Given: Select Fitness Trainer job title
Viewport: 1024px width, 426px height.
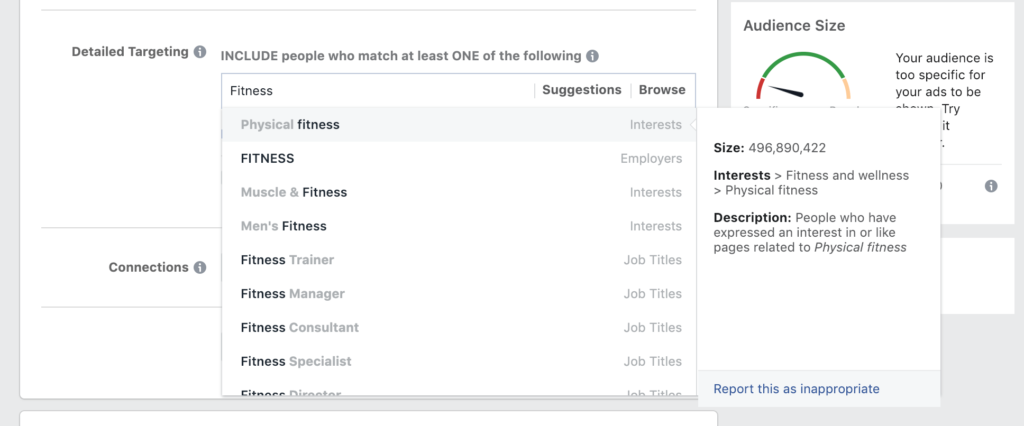Looking at the screenshot, I should (288, 260).
